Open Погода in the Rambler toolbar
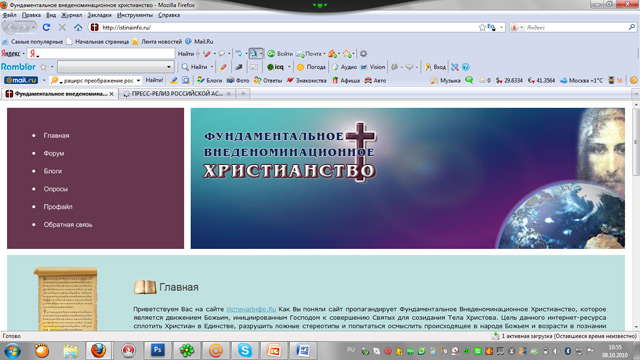This screenshot has height=360, width=640. 311,67
